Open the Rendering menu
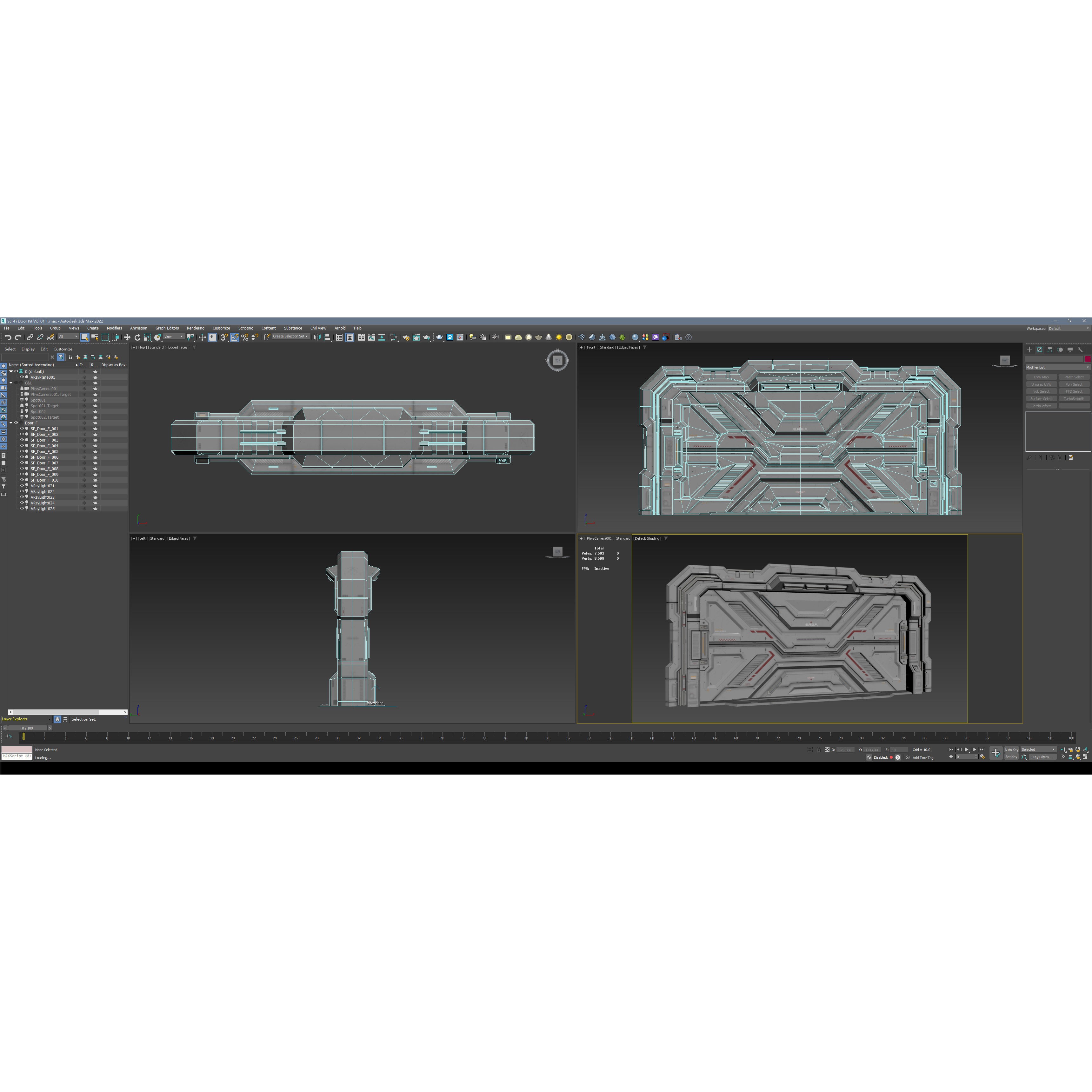This screenshot has height=1092, width=1092. point(196,328)
